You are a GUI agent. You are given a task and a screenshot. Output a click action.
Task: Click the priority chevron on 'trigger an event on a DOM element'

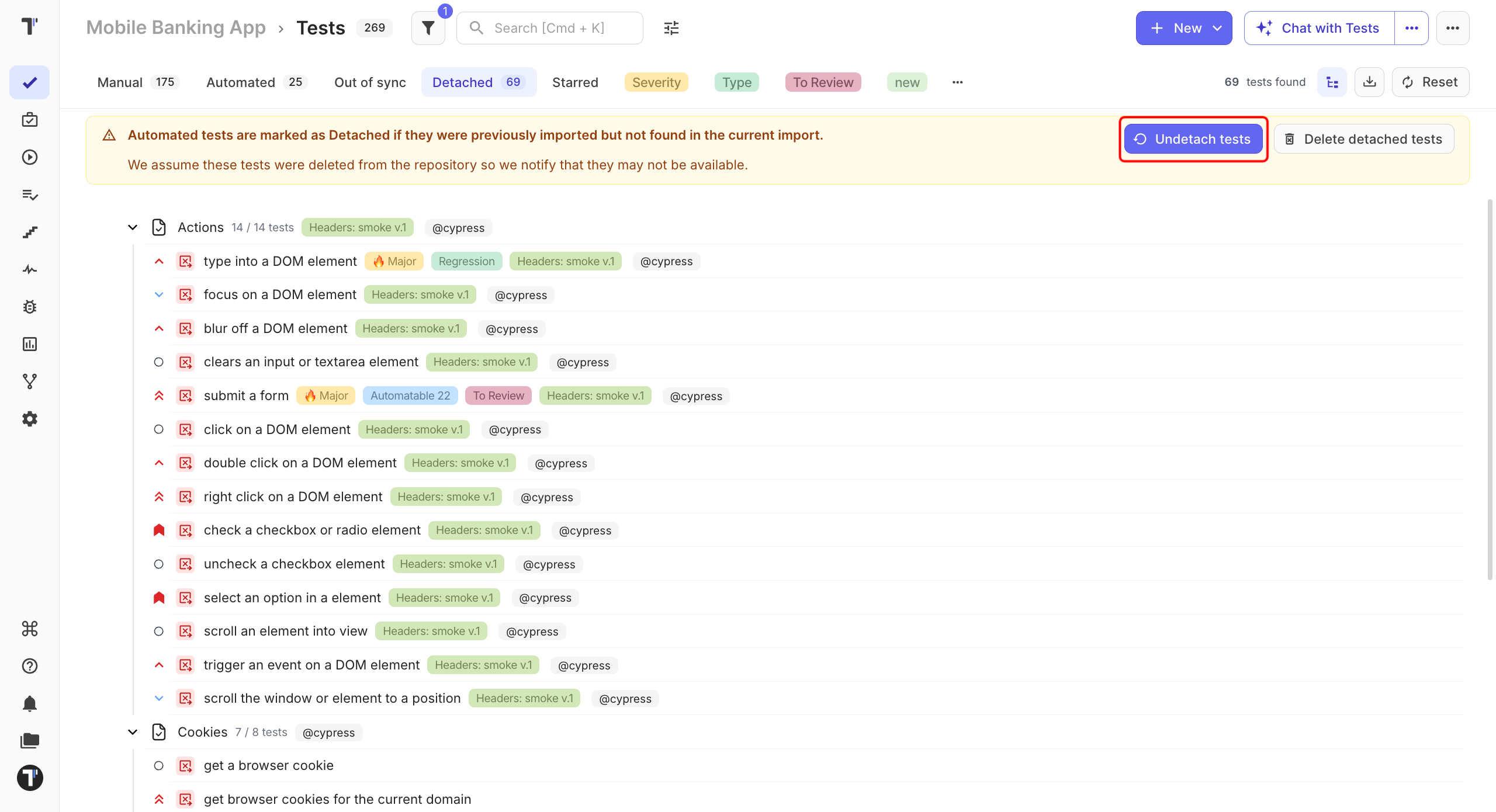(158, 665)
